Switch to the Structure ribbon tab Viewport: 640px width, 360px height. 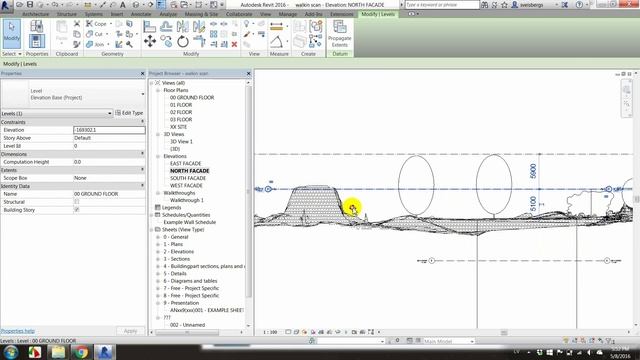click(67, 14)
